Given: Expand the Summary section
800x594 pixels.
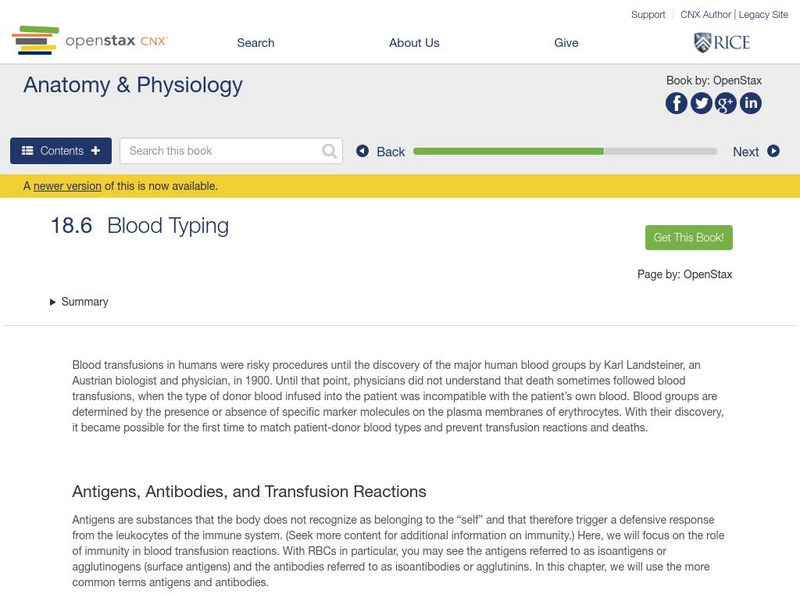Looking at the screenshot, I should [79, 302].
